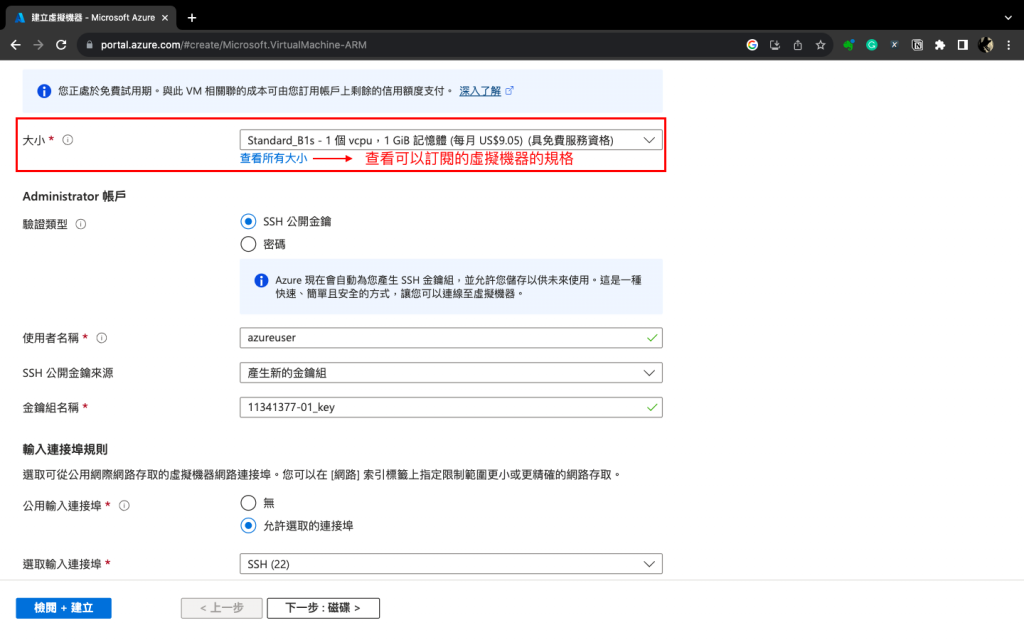This screenshot has height=640, width=1024.
Task: Close the Microsoft Azure tab
Action: (165, 18)
